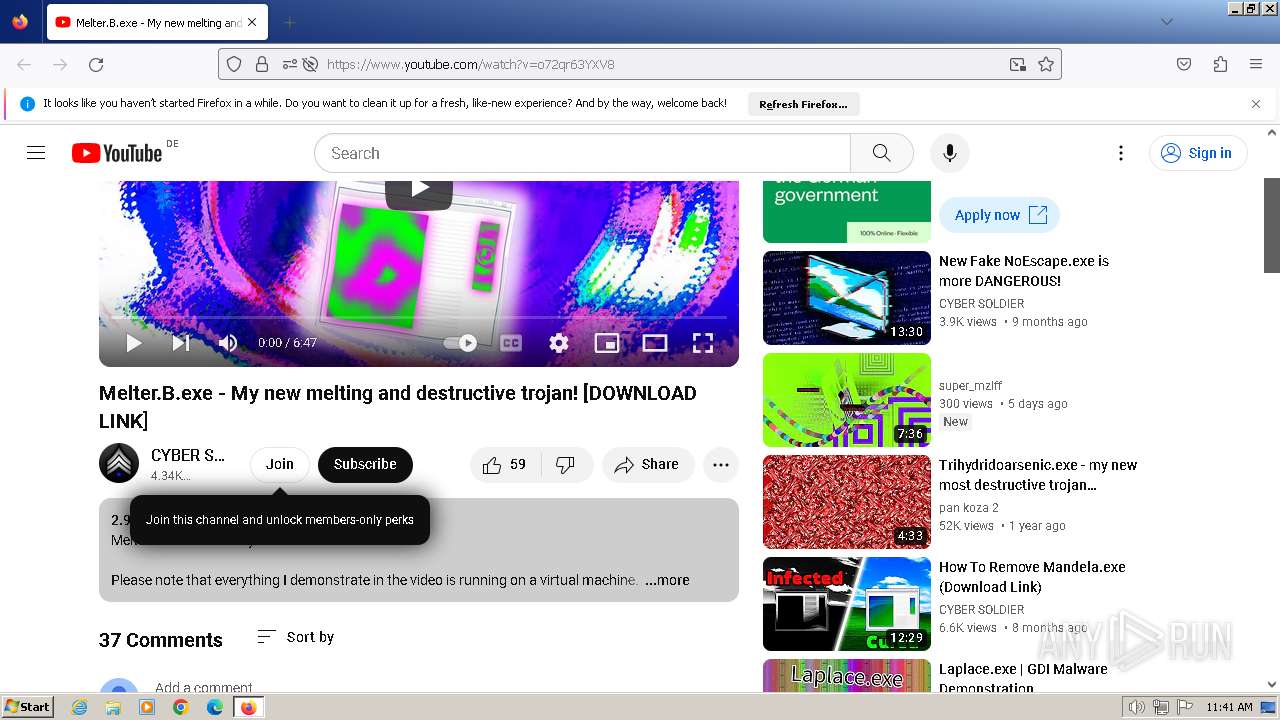
Task: Open Trihydridoarsenic.exe video title
Action: click(1038, 475)
